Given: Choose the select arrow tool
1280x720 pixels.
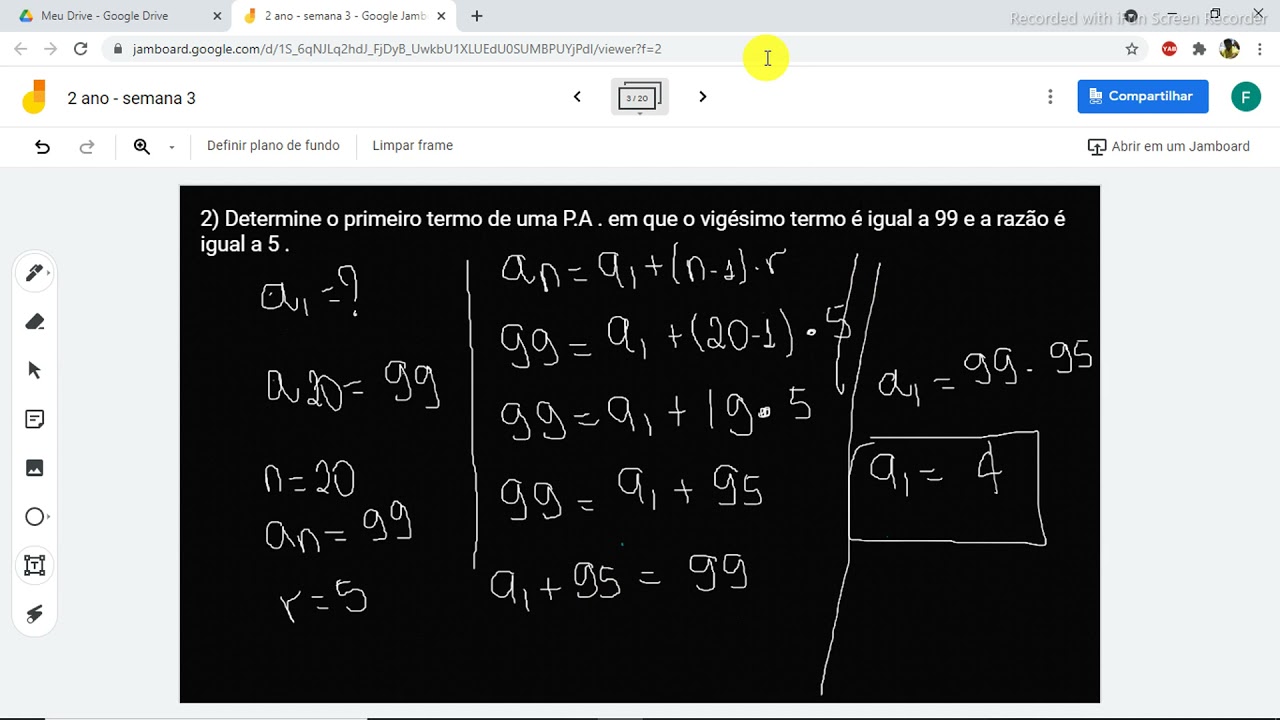Looking at the screenshot, I should coord(34,370).
